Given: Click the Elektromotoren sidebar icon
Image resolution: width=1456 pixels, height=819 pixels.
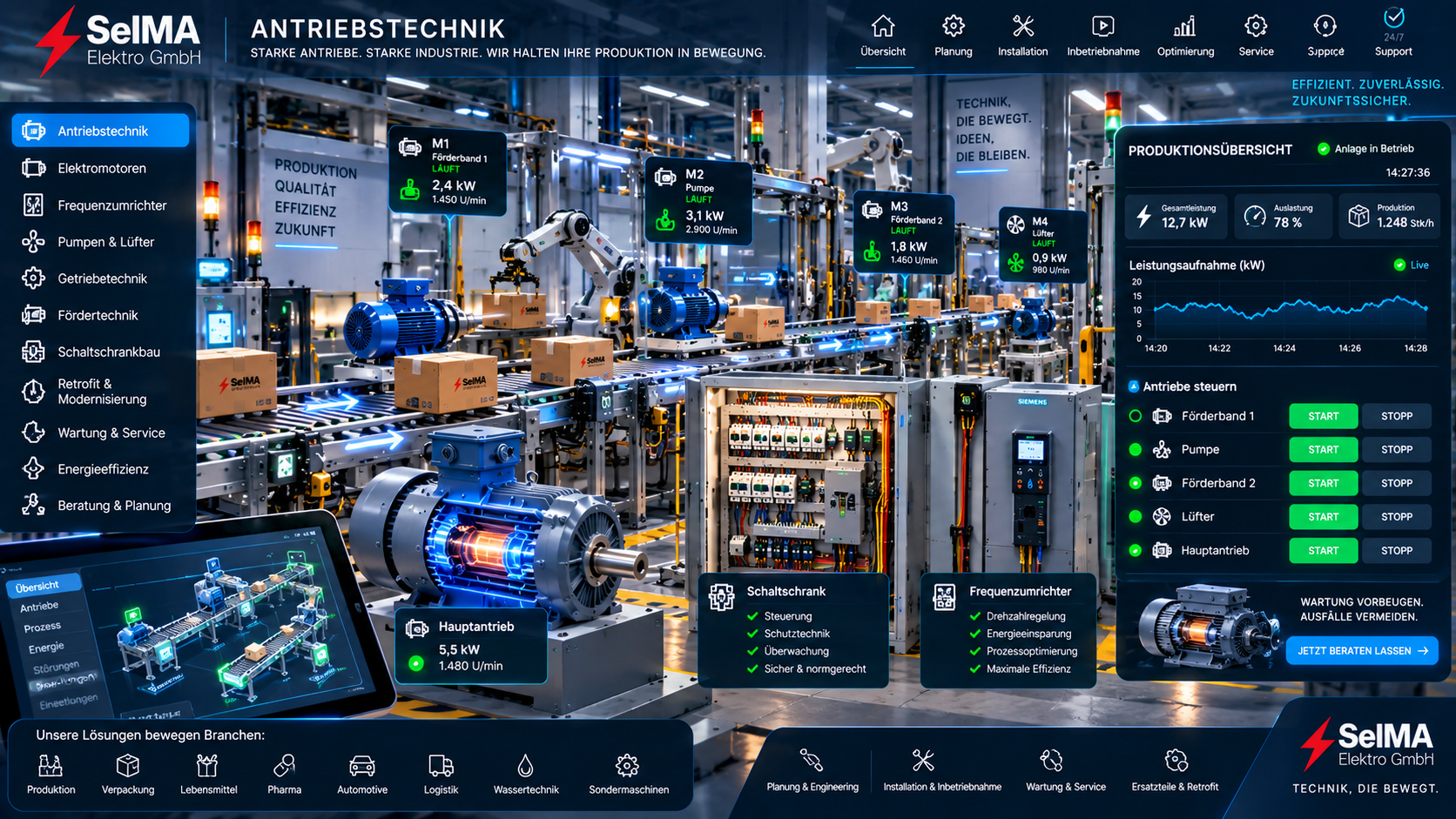Looking at the screenshot, I should tap(33, 168).
